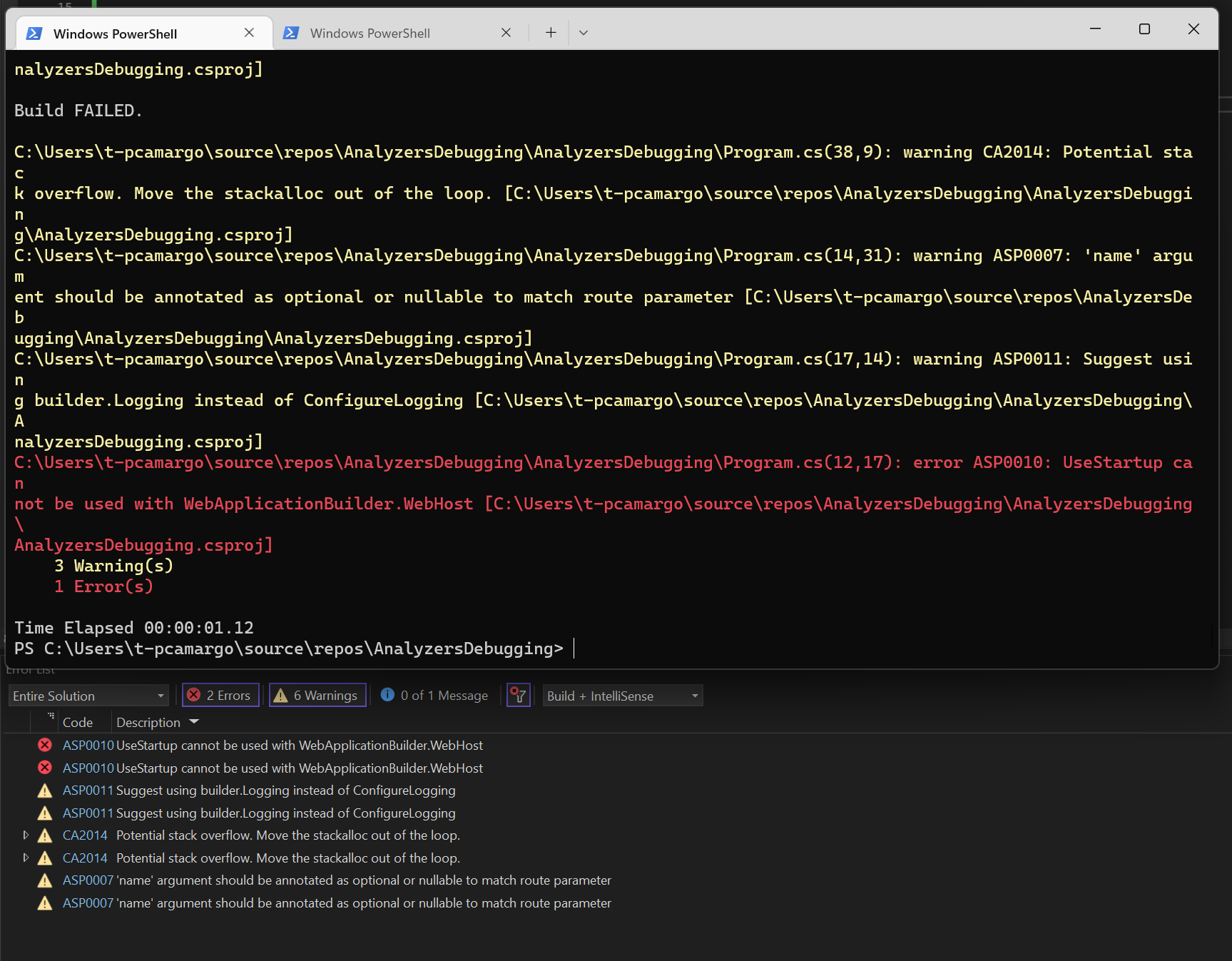Click warning icon on second ASP0007 row

pyautogui.click(x=45, y=903)
